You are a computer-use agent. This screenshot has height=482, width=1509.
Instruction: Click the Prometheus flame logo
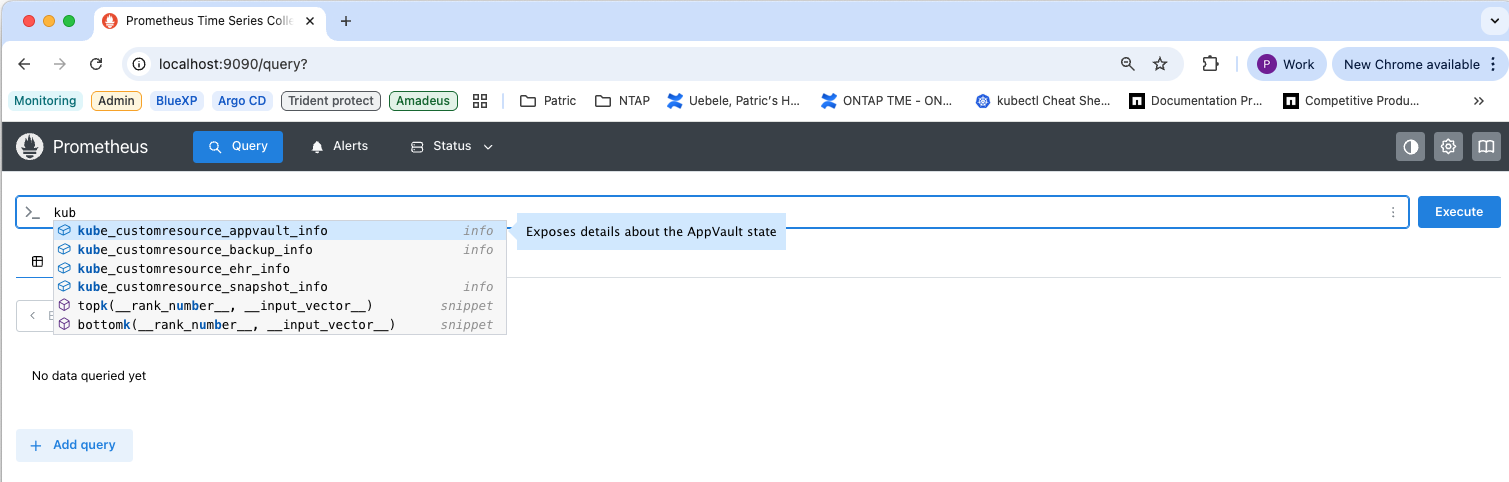coord(30,147)
